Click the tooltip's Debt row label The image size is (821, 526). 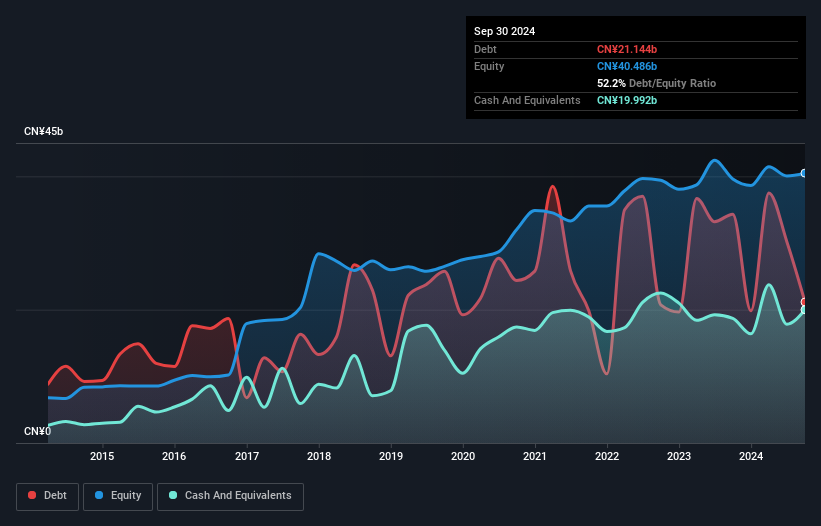point(485,49)
